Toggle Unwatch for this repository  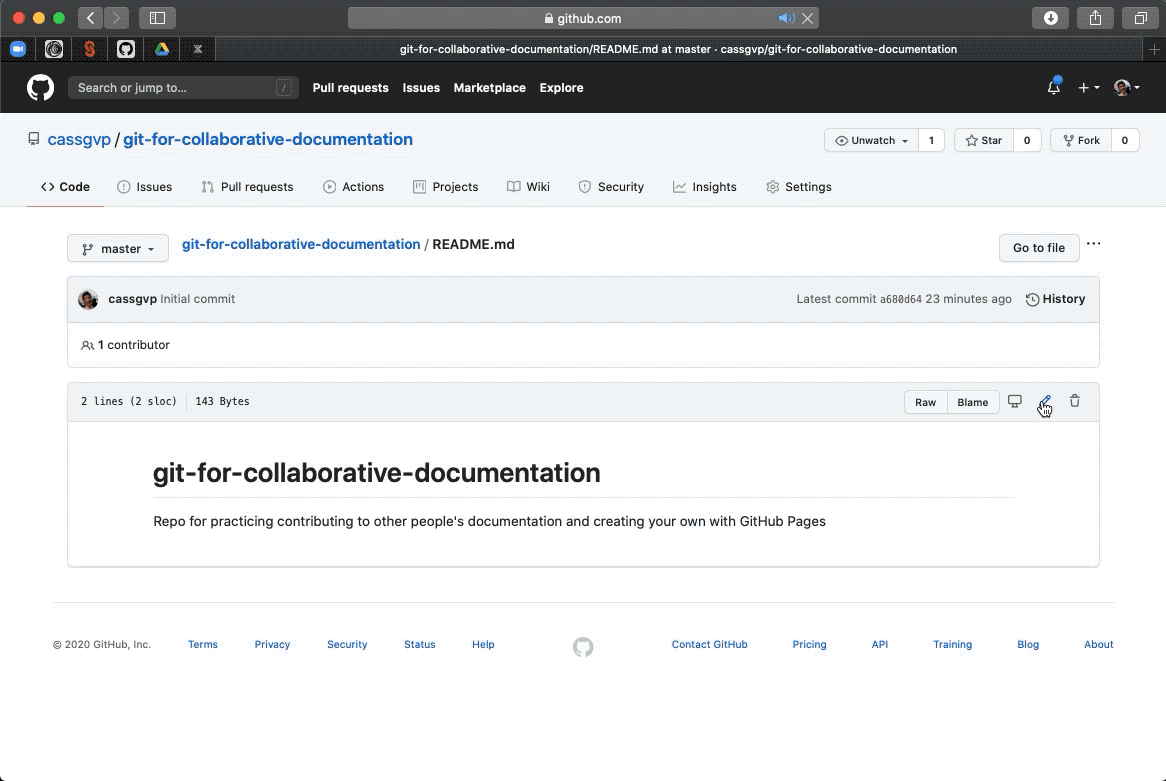[x=868, y=140]
